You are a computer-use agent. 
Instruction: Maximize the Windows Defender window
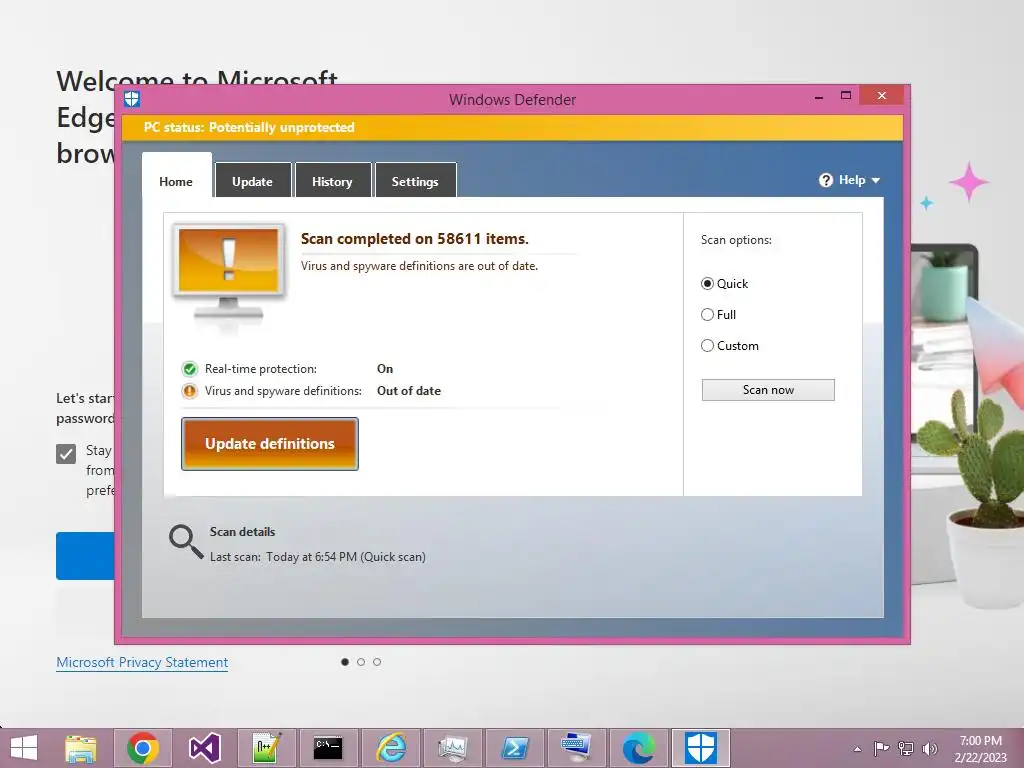point(846,96)
